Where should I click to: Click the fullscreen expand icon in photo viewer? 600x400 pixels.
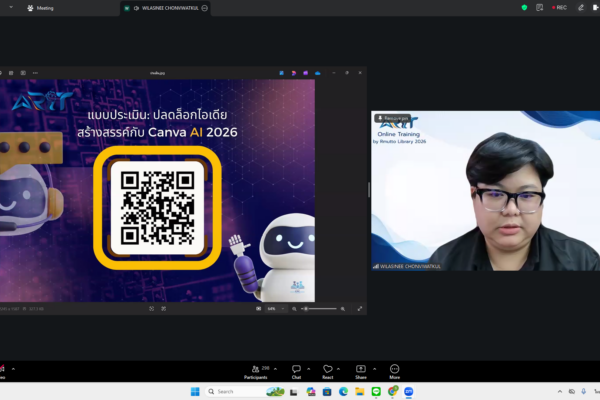click(360, 309)
